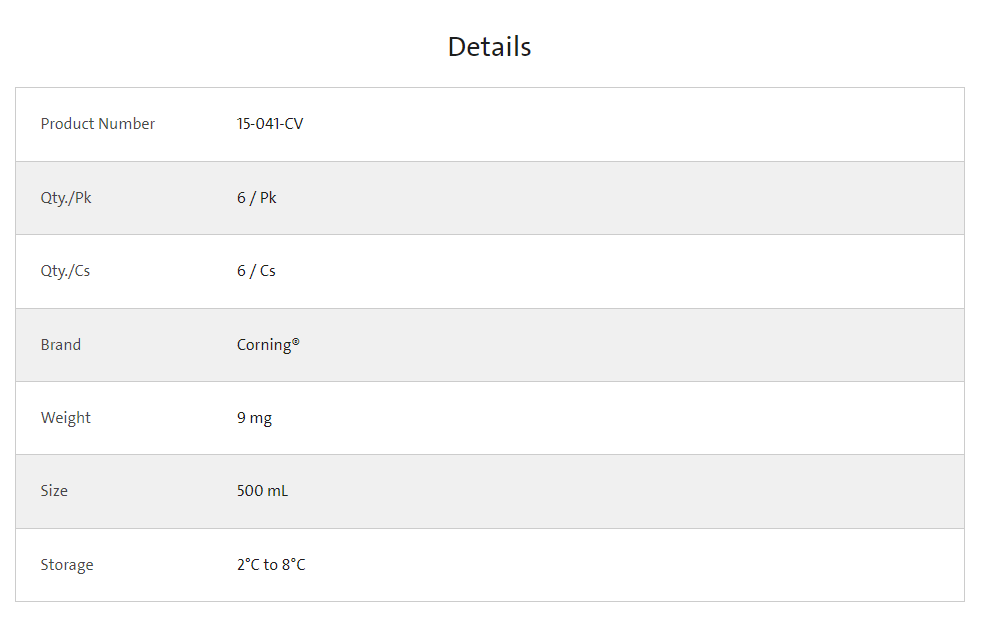Click the registered trademark symbol after Corning
This screenshot has width=987, height=637.
pyautogui.click(x=296, y=342)
